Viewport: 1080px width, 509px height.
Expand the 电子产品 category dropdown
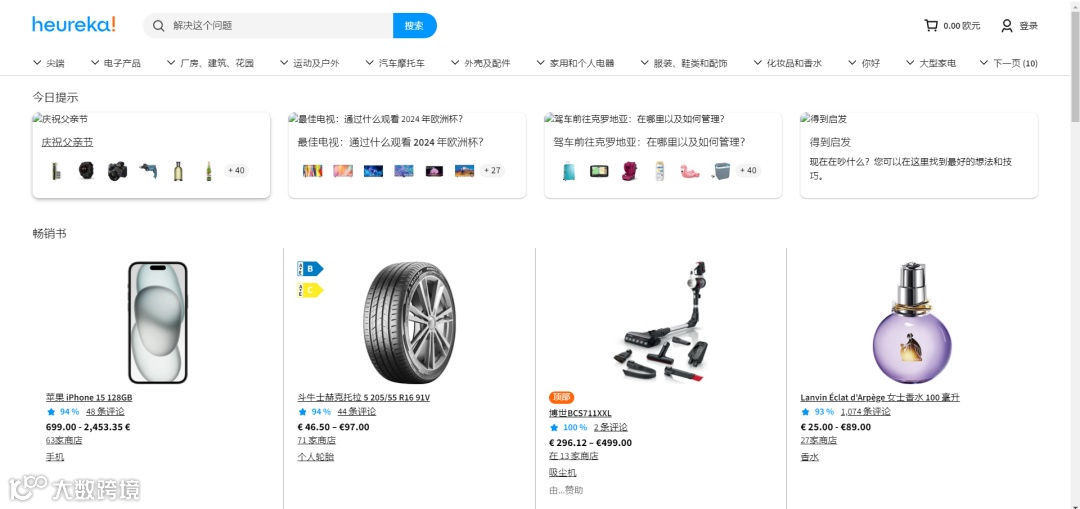click(x=116, y=63)
